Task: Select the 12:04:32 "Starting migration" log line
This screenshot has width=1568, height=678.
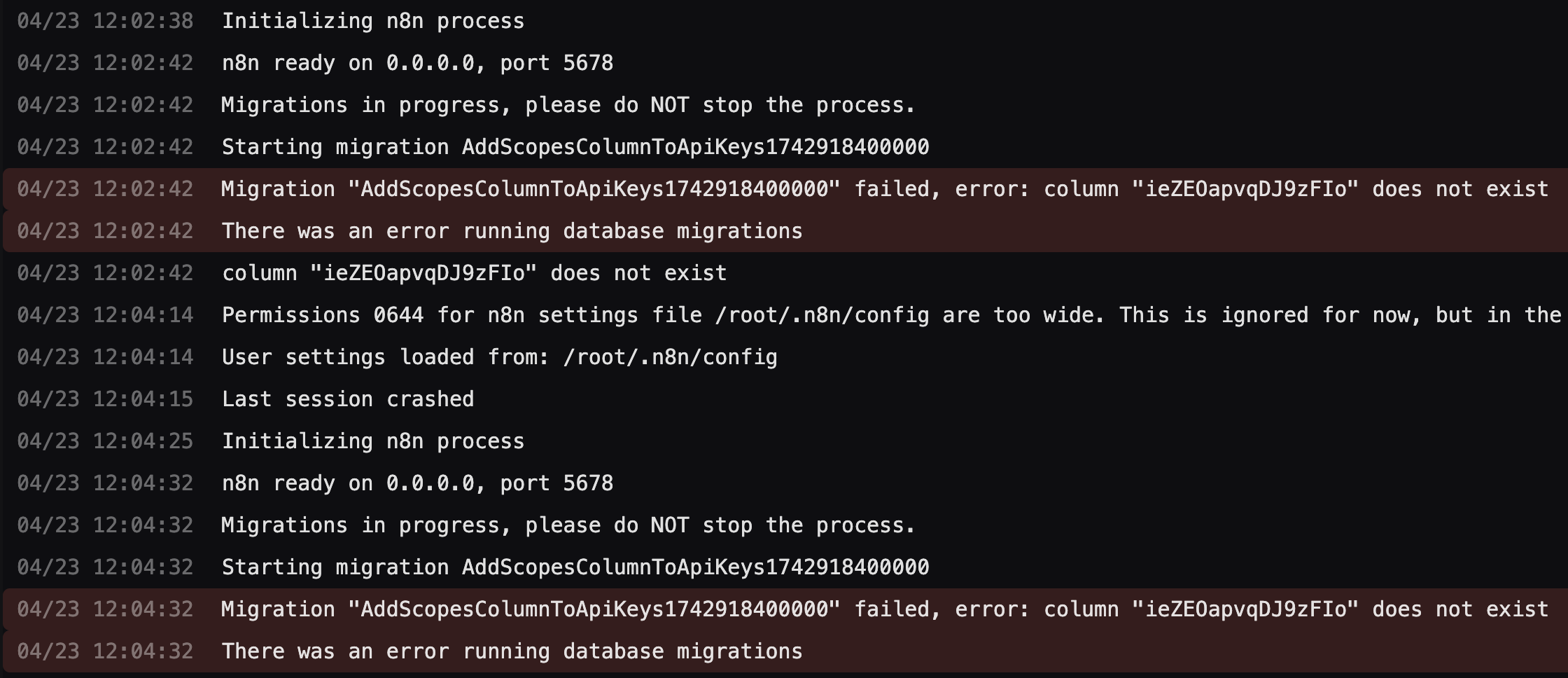Action: click(784, 567)
